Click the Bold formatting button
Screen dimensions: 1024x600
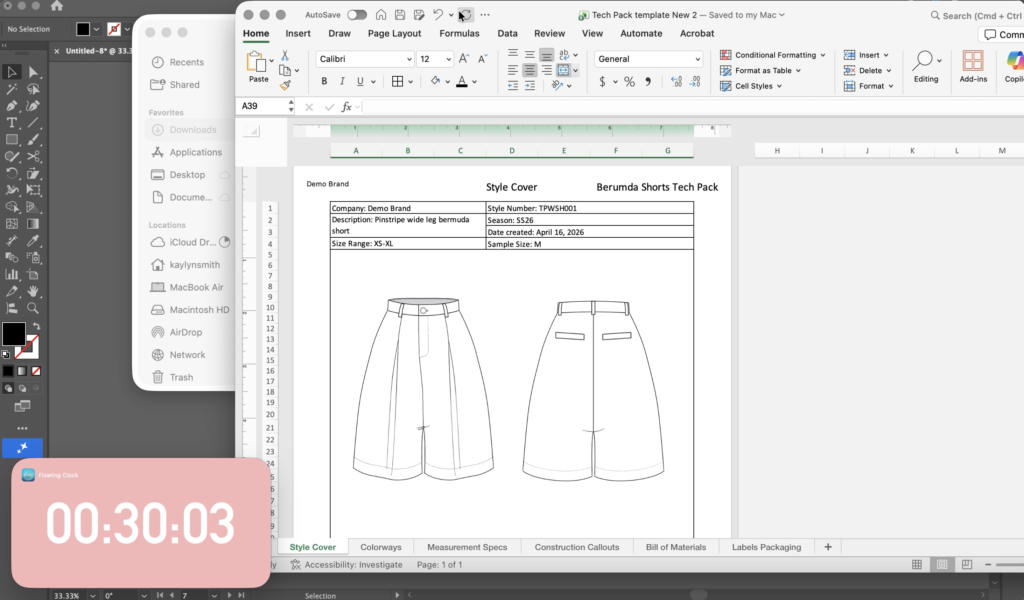[325, 82]
